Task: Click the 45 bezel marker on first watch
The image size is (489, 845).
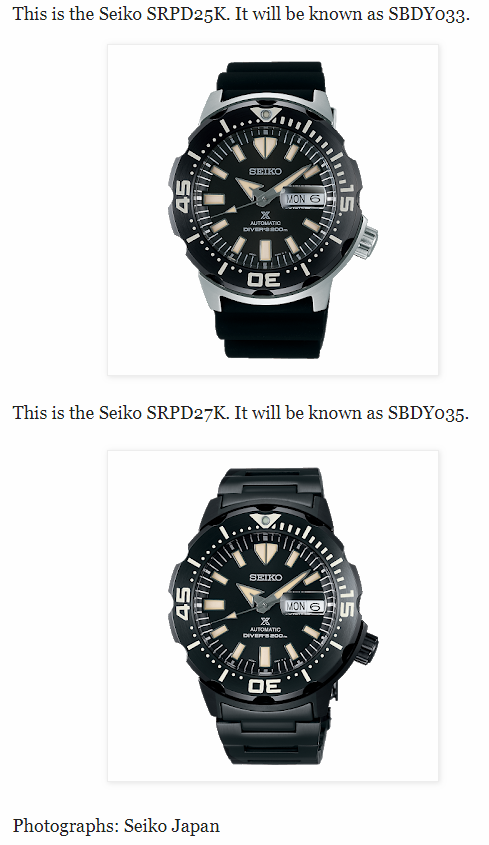Action: (x=183, y=196)
